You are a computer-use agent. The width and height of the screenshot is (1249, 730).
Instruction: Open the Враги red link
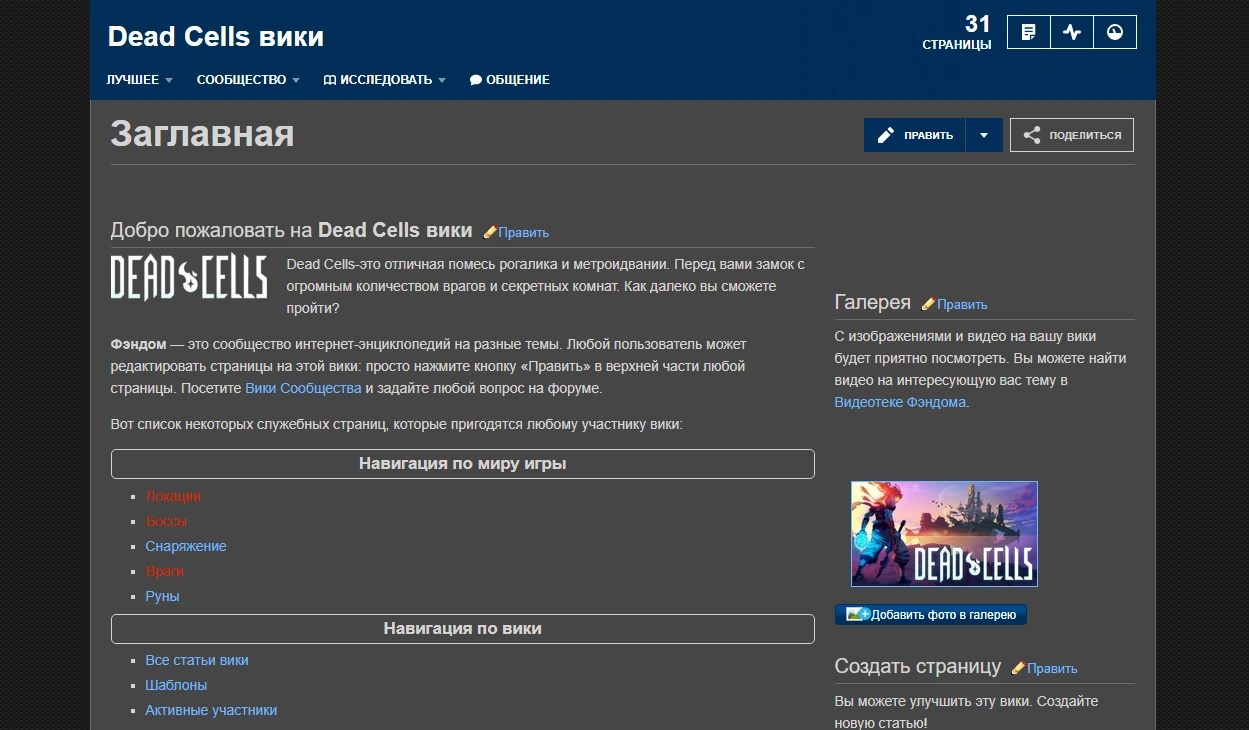pyautogui.click(x=165, y=571)
